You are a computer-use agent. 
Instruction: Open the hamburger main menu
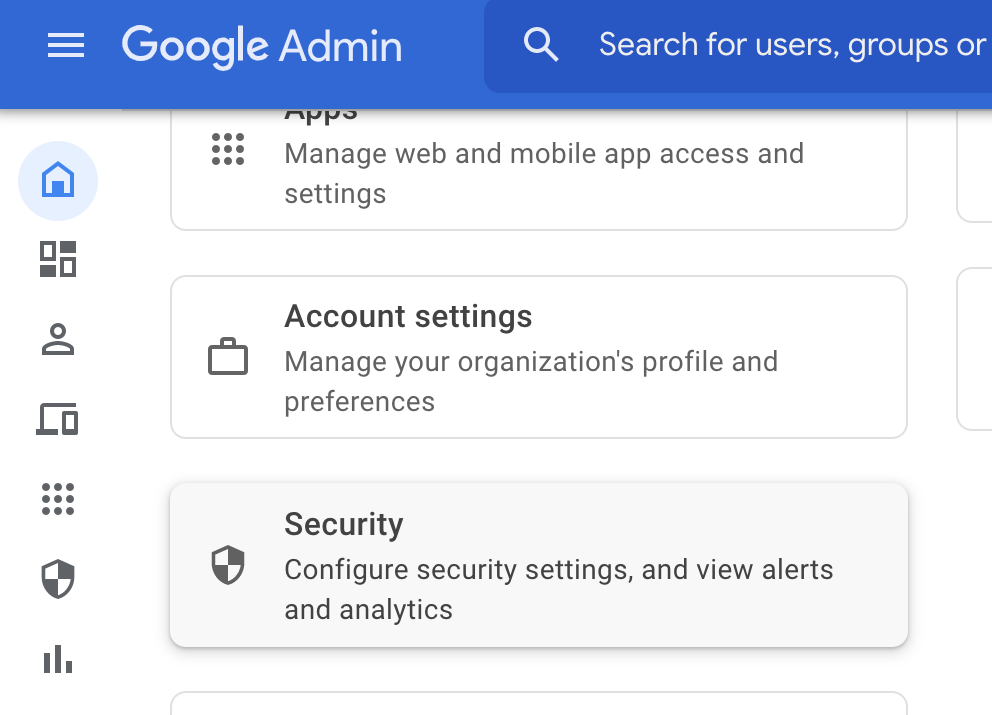click(66, 46)
